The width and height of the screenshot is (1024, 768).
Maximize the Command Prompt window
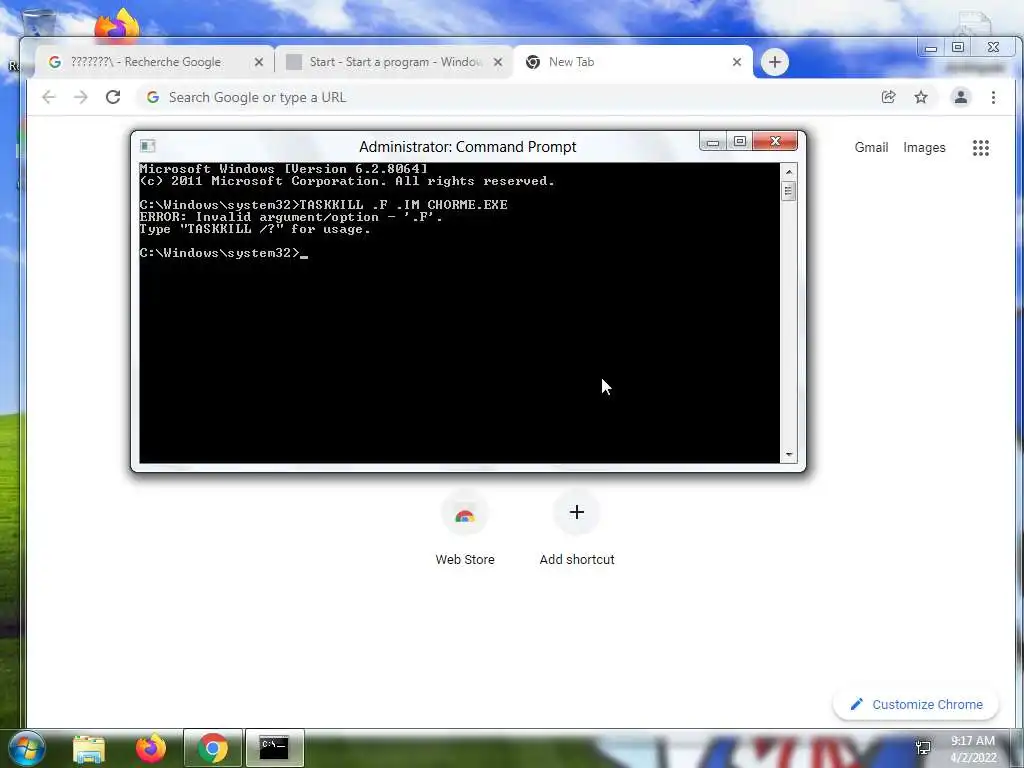(x=739, y=141)
